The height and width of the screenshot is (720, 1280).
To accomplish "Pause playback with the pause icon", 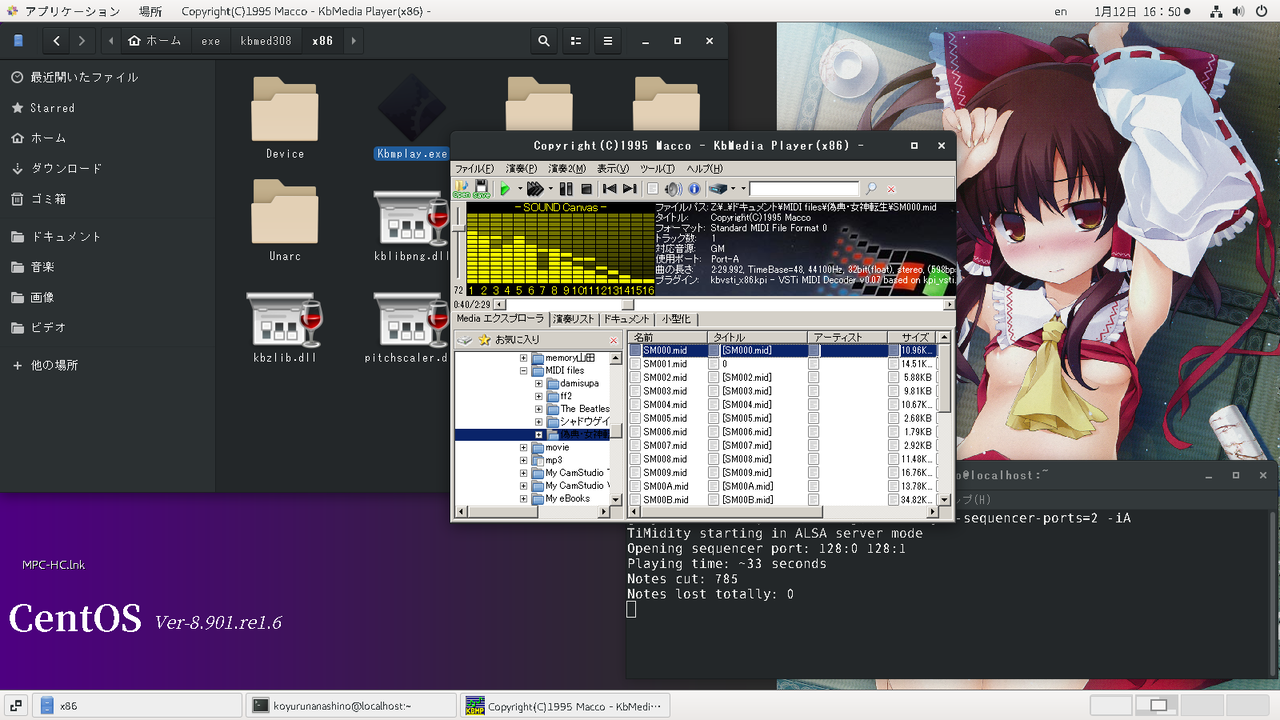I will (566, 189).
